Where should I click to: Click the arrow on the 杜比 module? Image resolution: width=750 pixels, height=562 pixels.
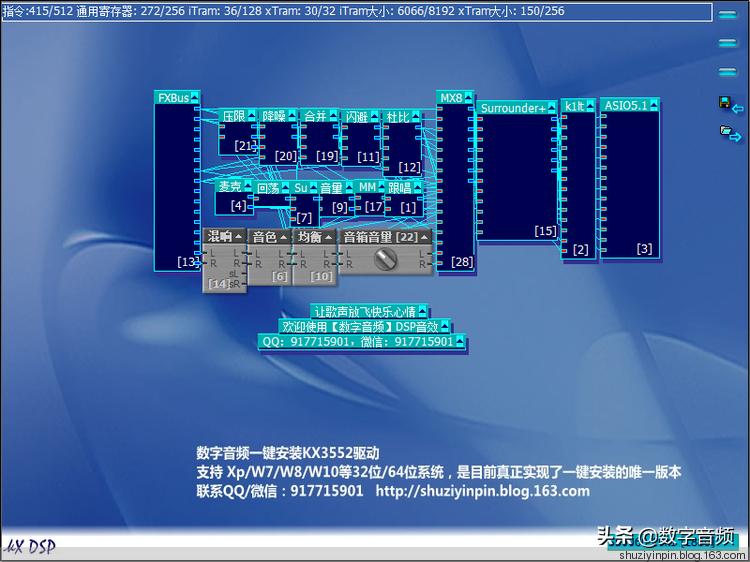(x=416, y=116)
